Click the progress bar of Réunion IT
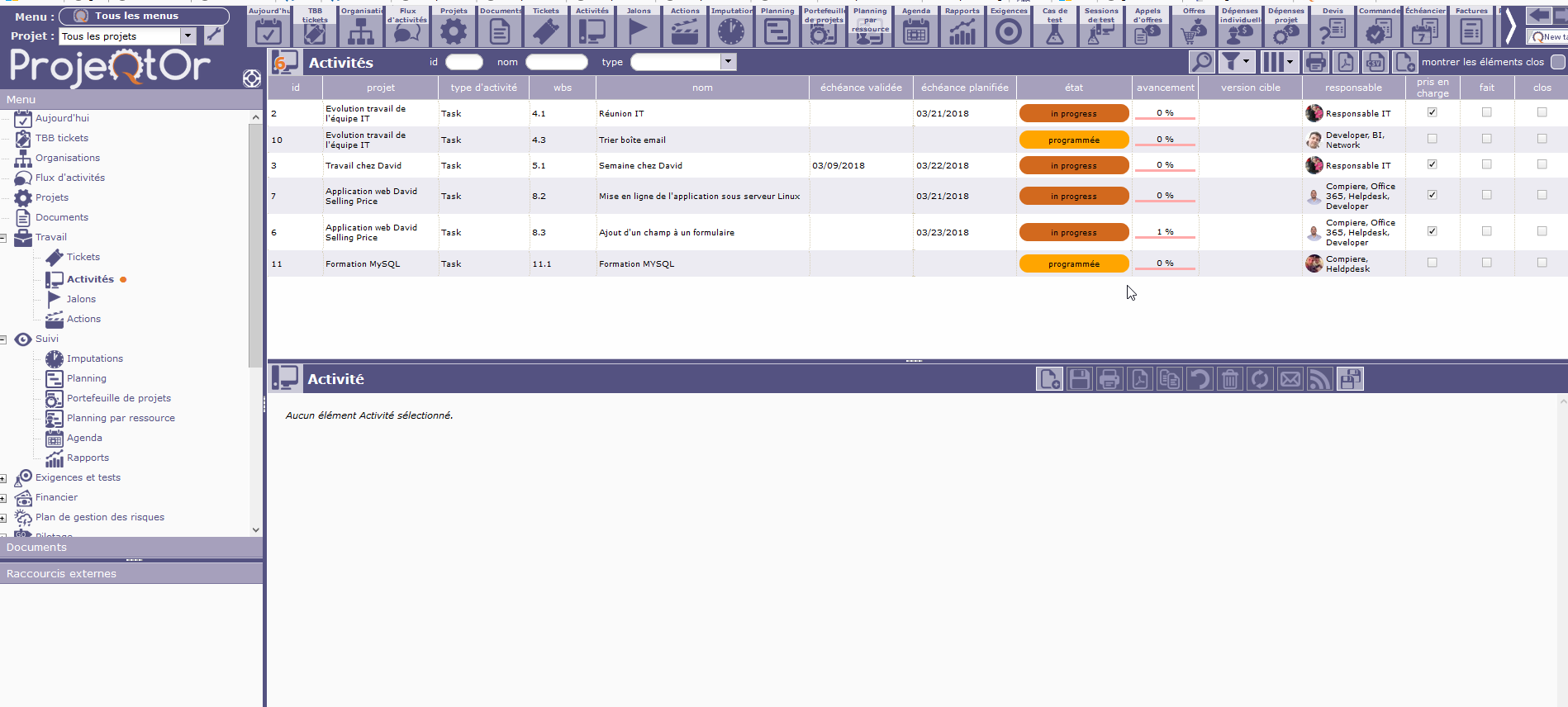Viewport: 1568px width, 707px height. coord(1165,113)
